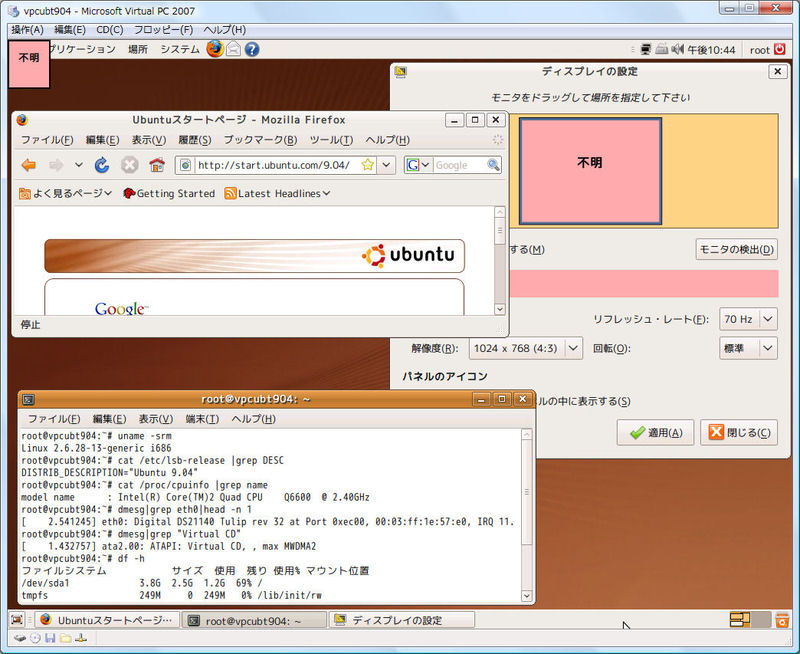Expand the URL bar history dropdown
This screenshot has height=654, width=800.
pos(387,165)
